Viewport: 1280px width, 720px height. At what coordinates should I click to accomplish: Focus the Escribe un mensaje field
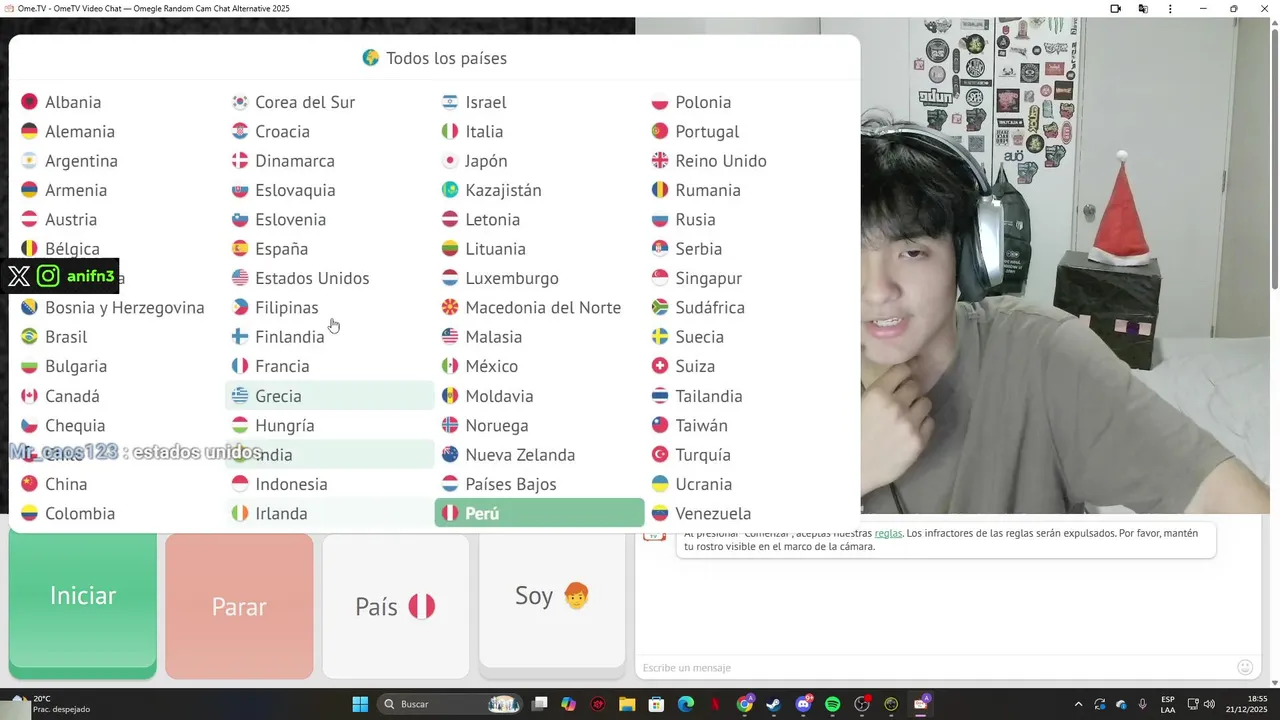(x=935, y=667)
